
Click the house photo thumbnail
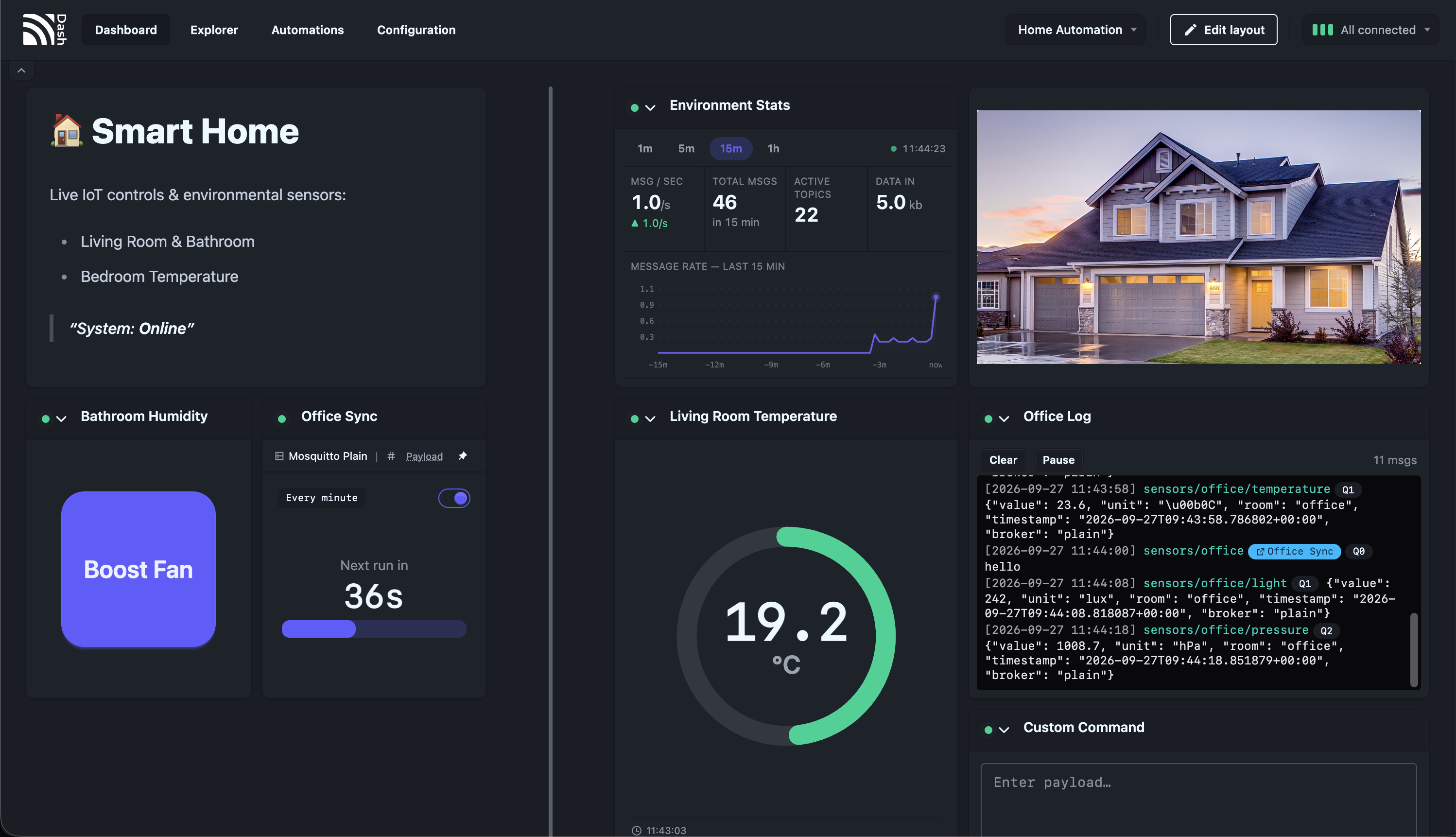click(1198, 237)
